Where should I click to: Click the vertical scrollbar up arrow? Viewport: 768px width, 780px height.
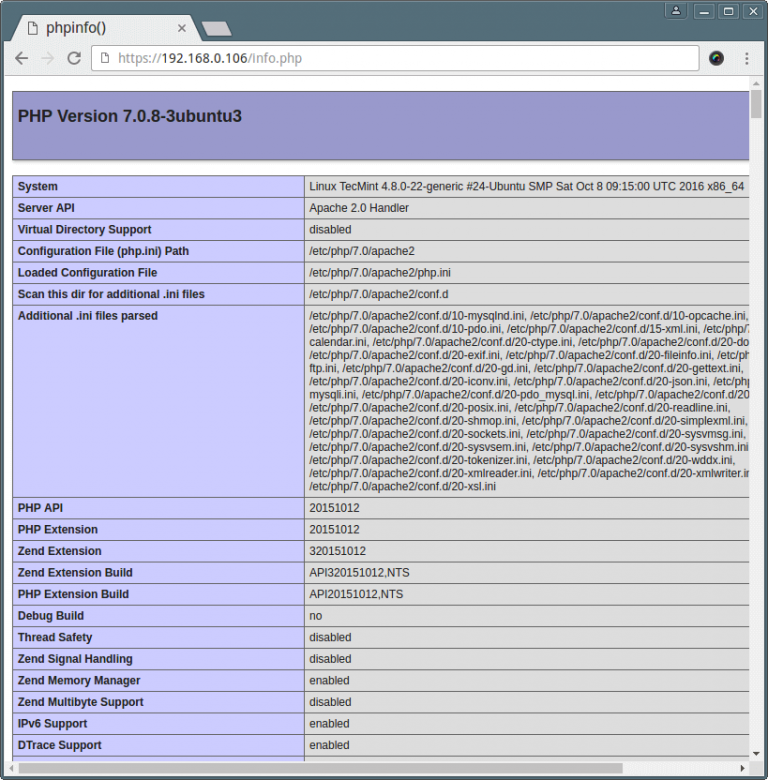757,83
